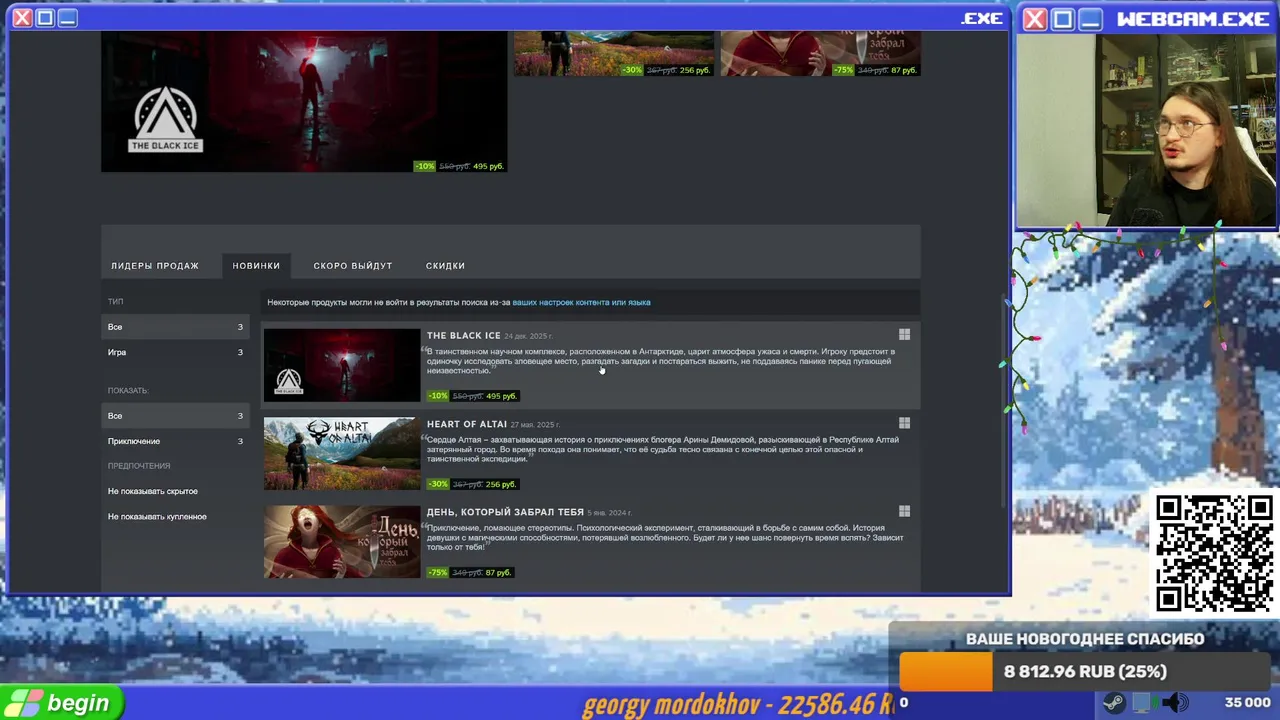Image resolution: width=1280 pixels, height=720 pixels.
Task: Click Windows platform icon for Heart of Altai
Action: click(904, 423)
